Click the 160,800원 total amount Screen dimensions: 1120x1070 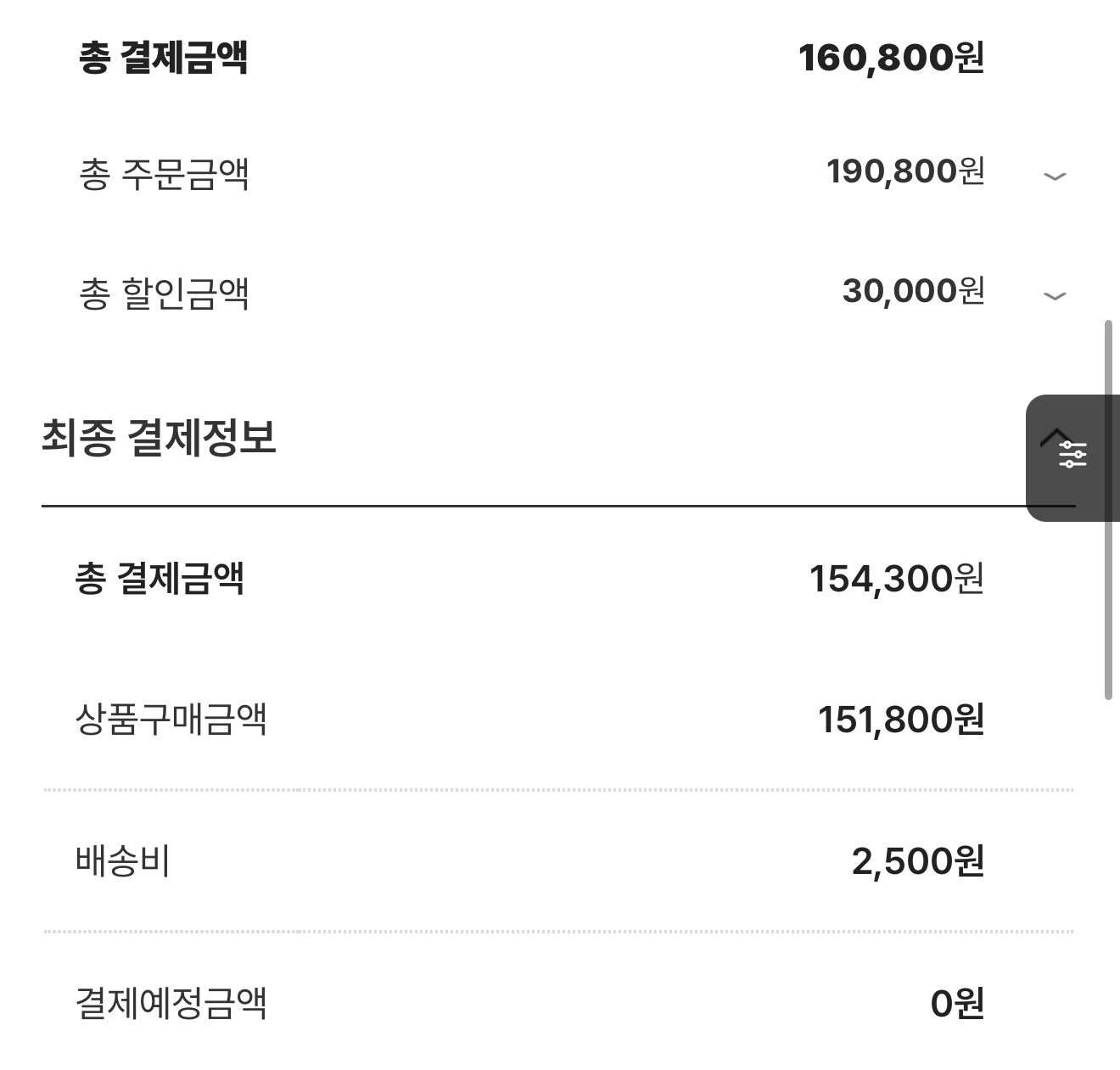coord(891,58)
